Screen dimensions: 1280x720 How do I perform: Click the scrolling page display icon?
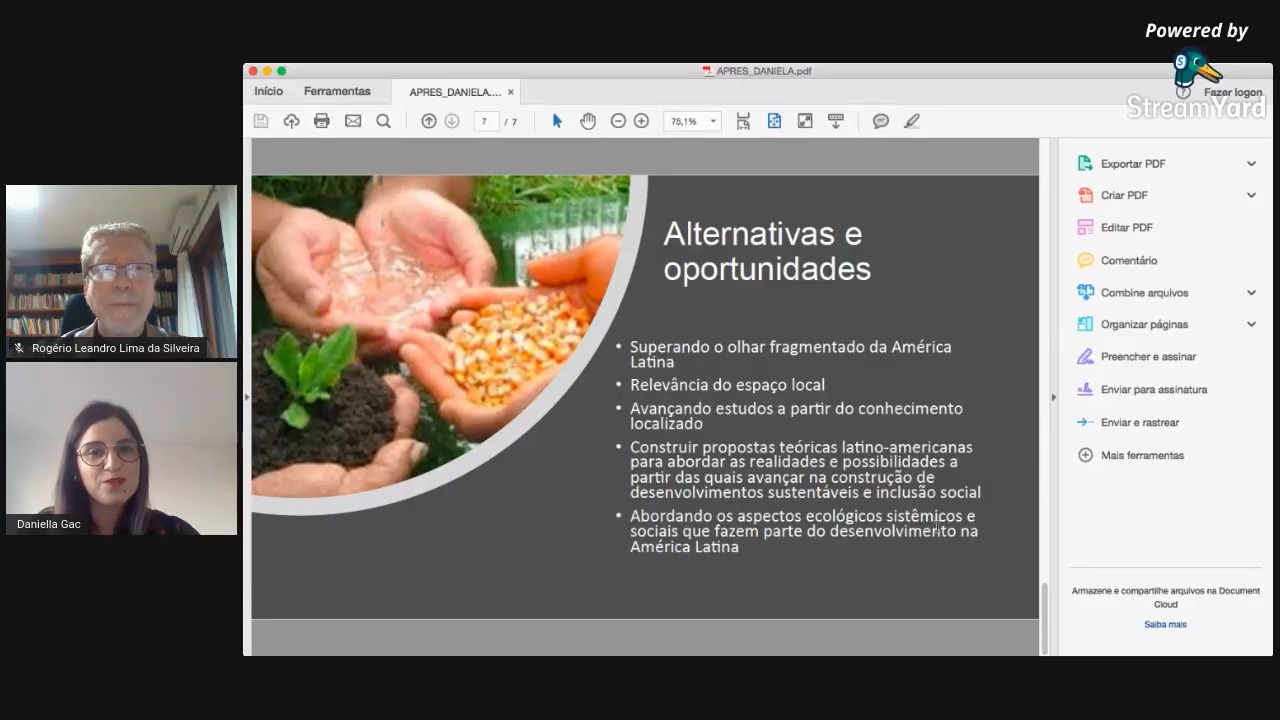point(743,121)
